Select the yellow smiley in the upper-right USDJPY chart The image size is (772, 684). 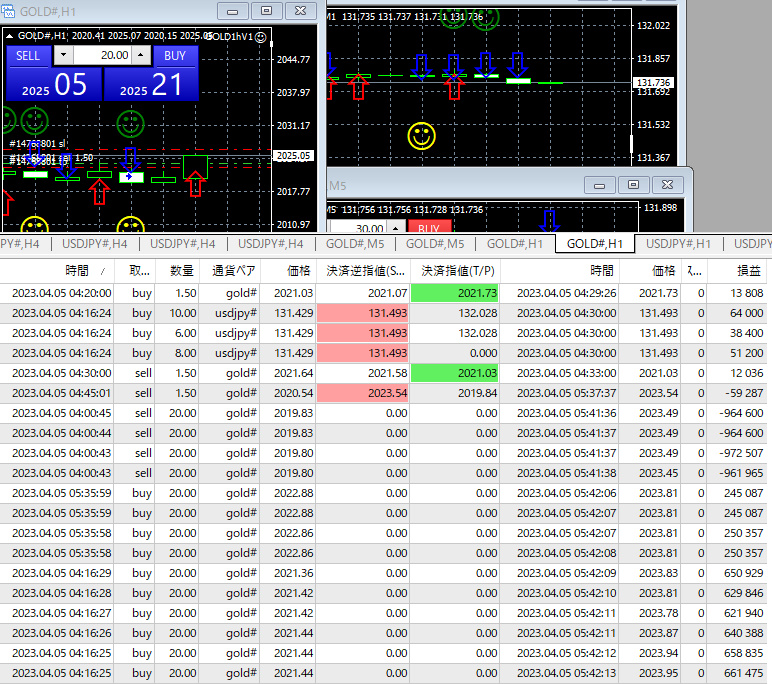click(421, 135)
